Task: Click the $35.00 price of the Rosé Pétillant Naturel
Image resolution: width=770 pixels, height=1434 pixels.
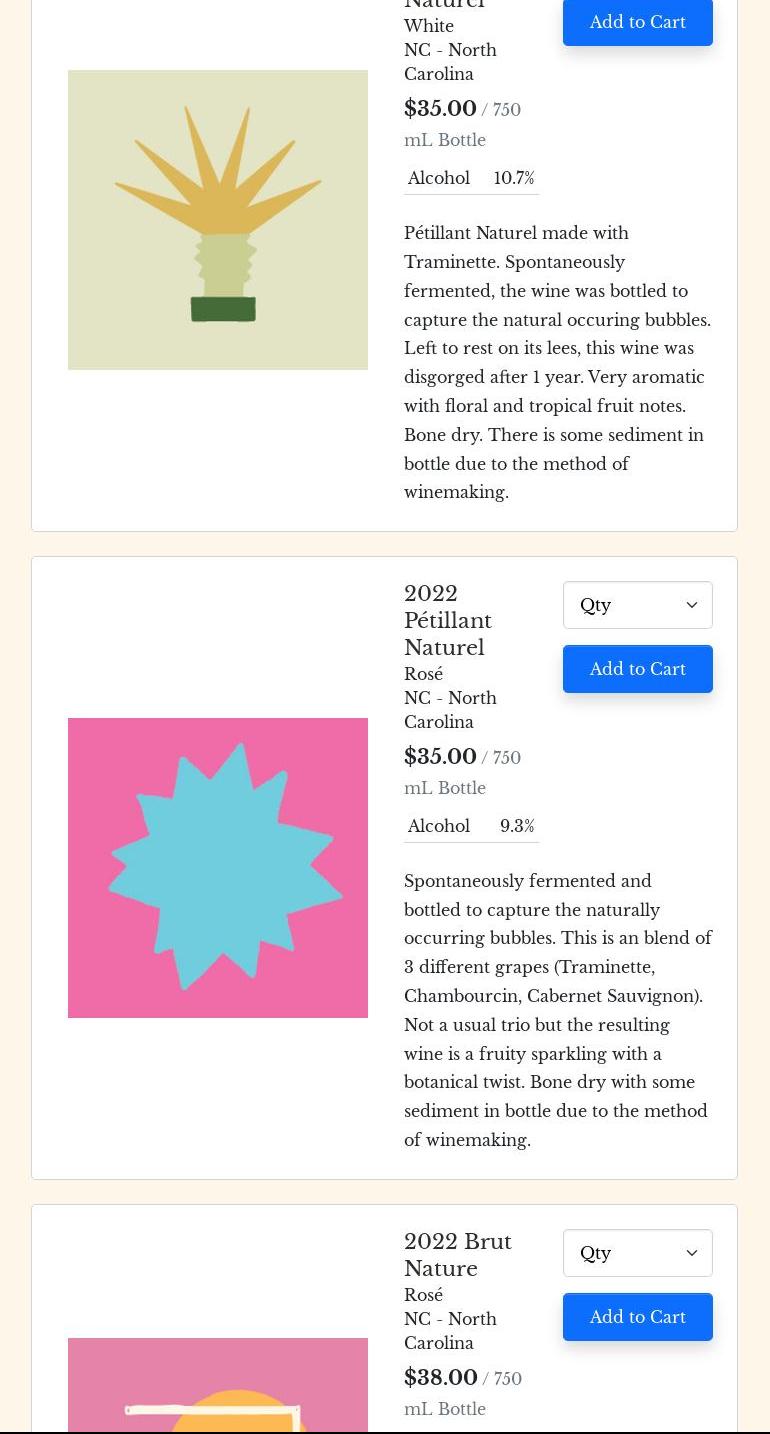Action: (440, 757)
